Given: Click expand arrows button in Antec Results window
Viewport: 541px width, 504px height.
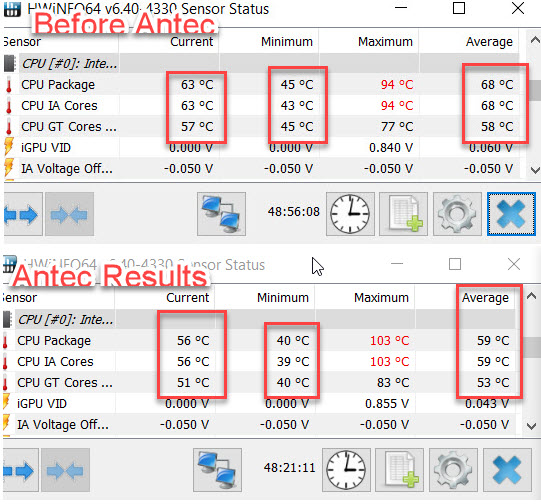Looking at the screenshot, I should [20, 470].
